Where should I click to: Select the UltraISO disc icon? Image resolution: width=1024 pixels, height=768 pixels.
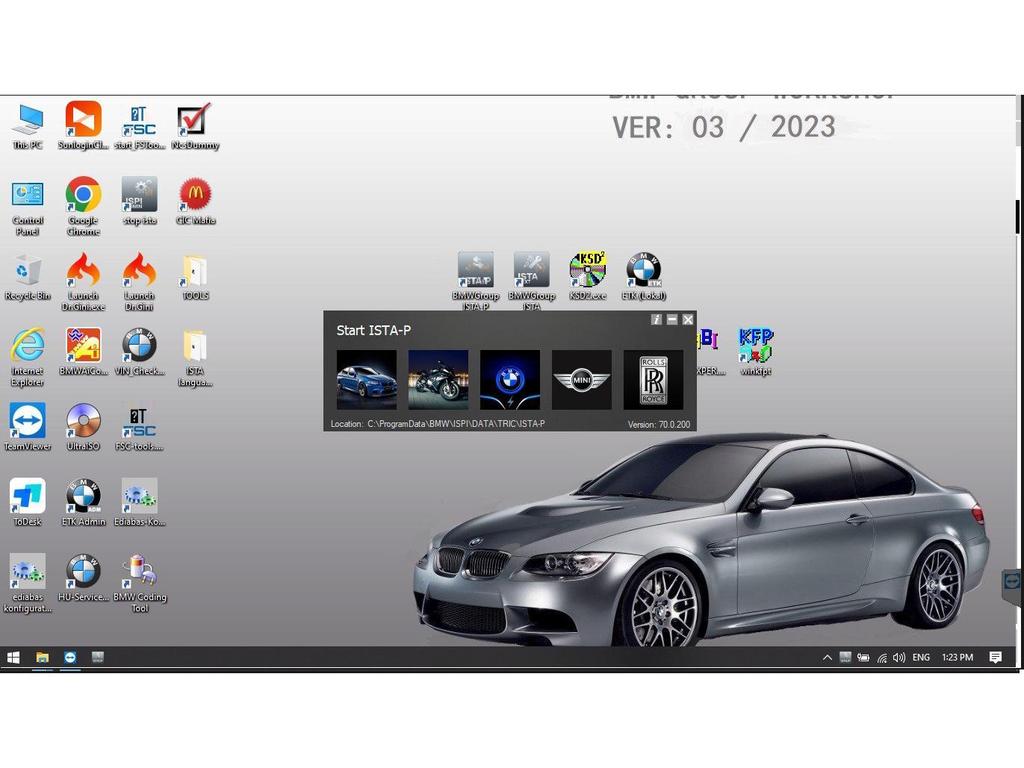click(x=83, y=422)
